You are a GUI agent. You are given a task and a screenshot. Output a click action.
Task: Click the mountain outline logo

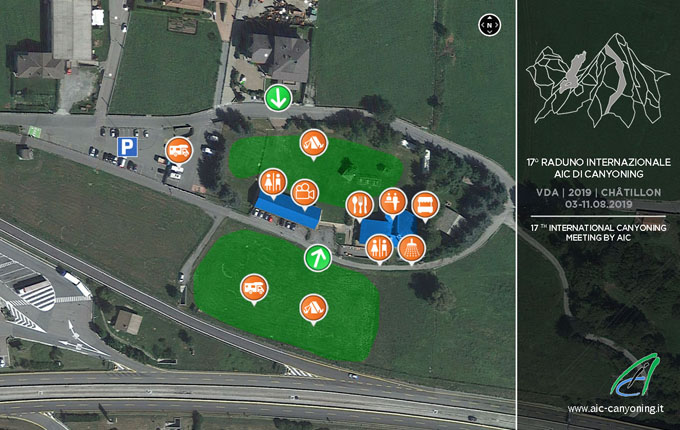click(598, 81)
